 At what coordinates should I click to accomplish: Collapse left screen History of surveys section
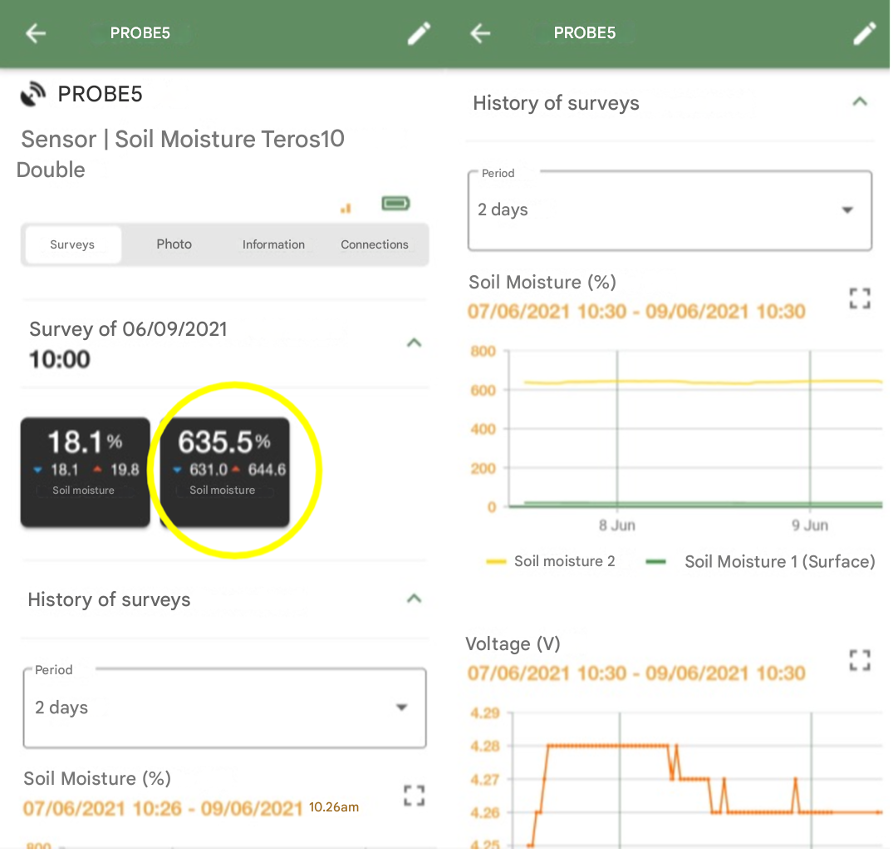414,599
